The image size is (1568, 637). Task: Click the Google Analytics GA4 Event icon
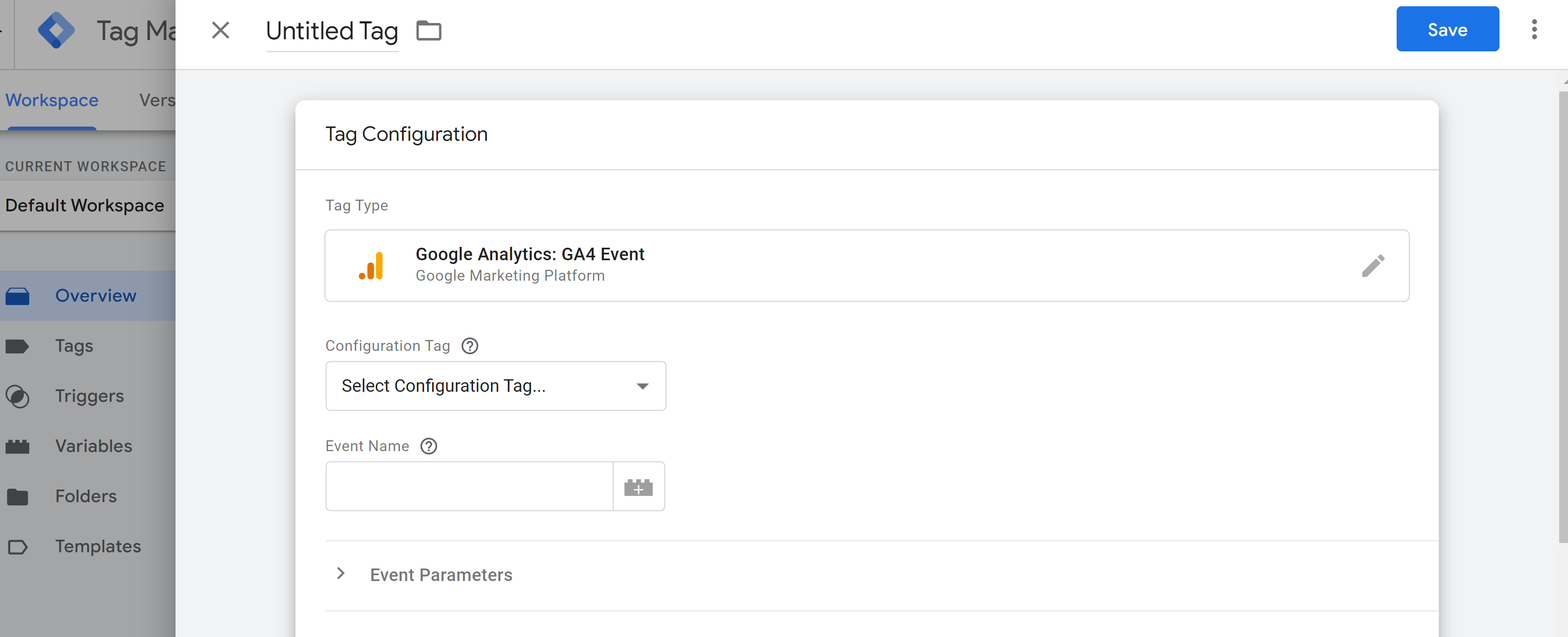pyautogui.click(x=369, y=264)
